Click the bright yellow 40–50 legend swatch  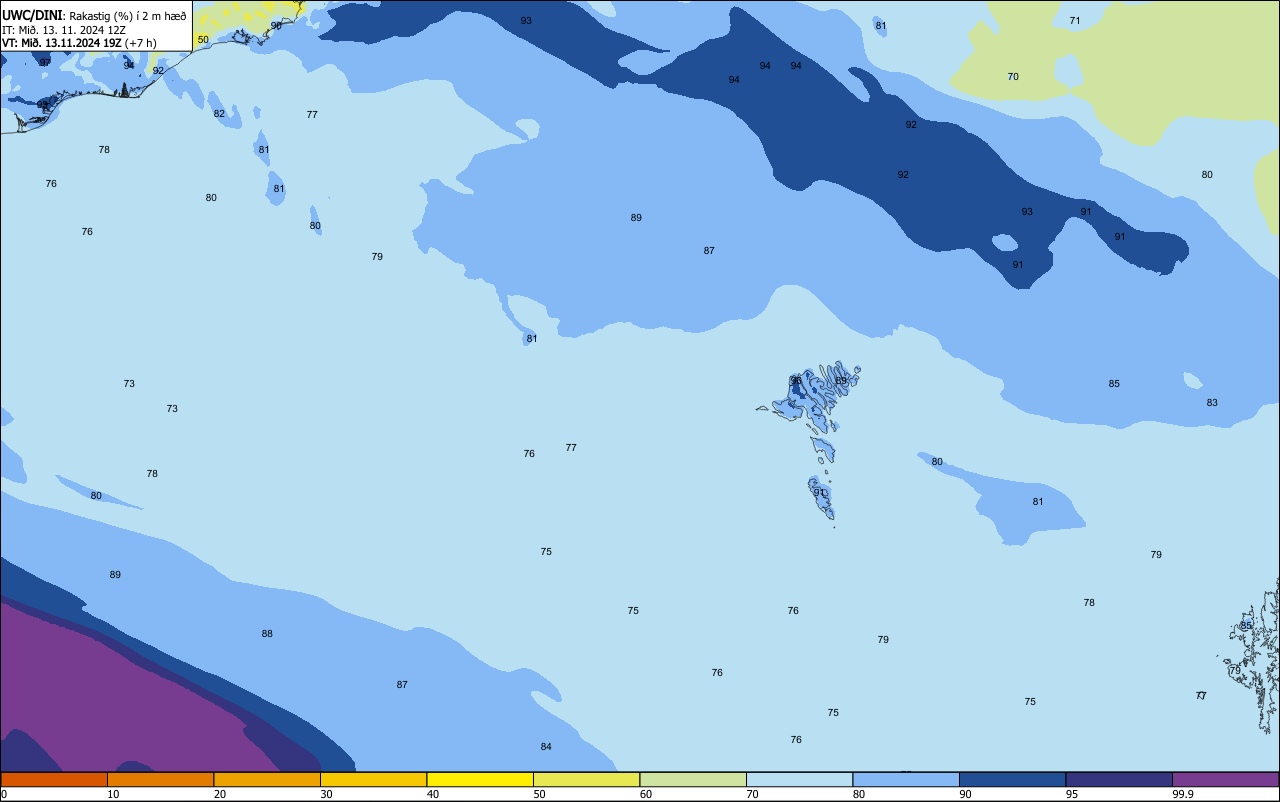point(480,779)
